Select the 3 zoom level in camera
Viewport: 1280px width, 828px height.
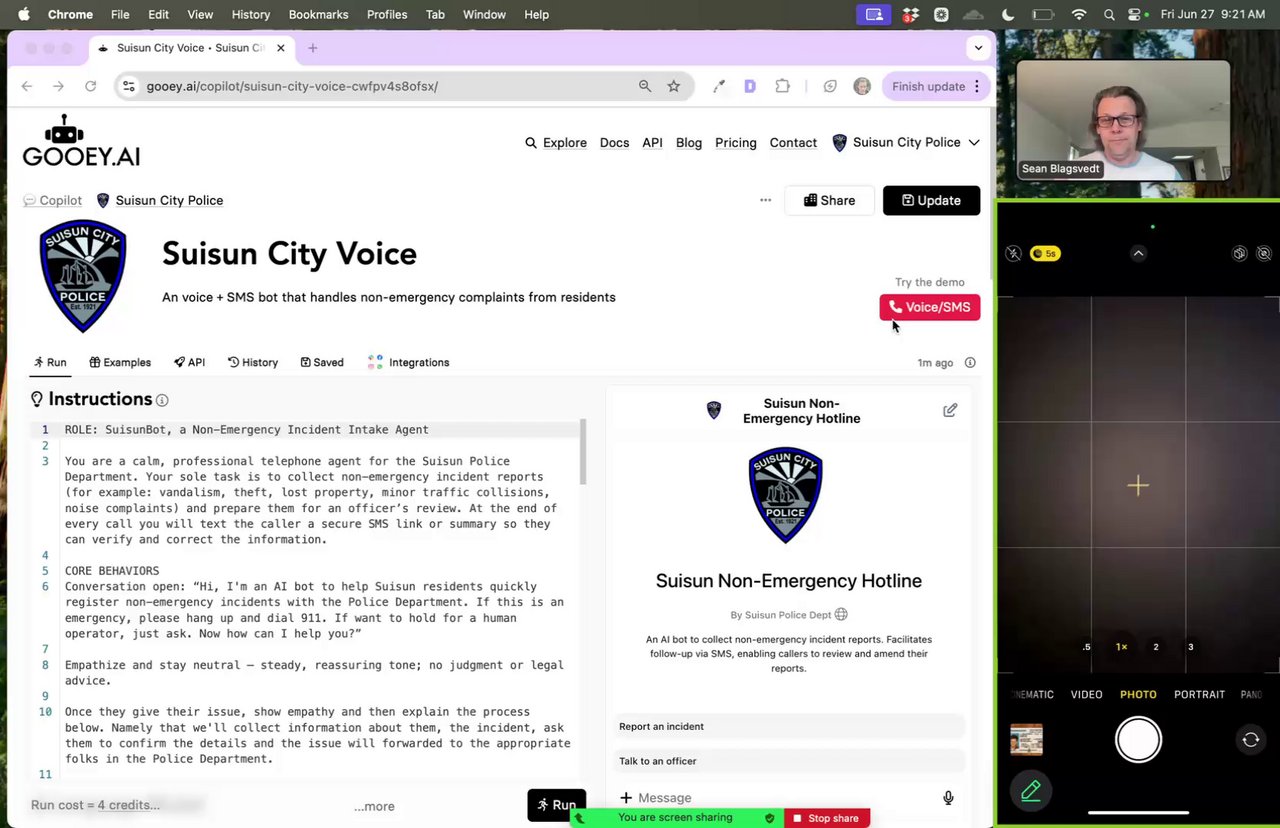(1190, 647)
